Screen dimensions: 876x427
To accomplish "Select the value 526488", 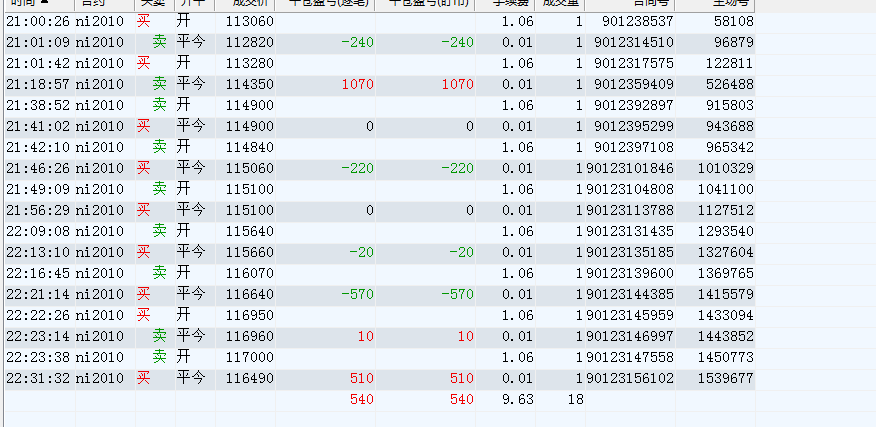I will pyautogui.click(x=730, y=85).
